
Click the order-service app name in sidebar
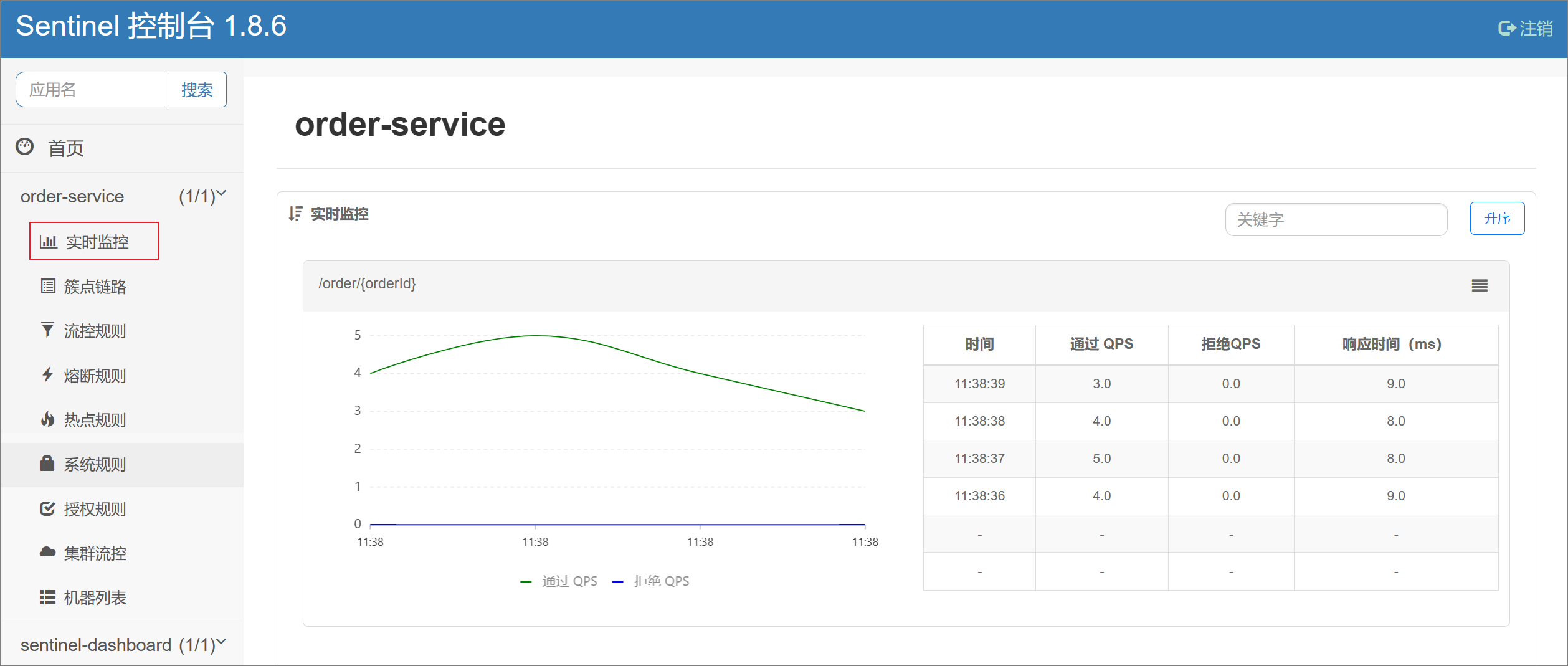tap(72, 196)
